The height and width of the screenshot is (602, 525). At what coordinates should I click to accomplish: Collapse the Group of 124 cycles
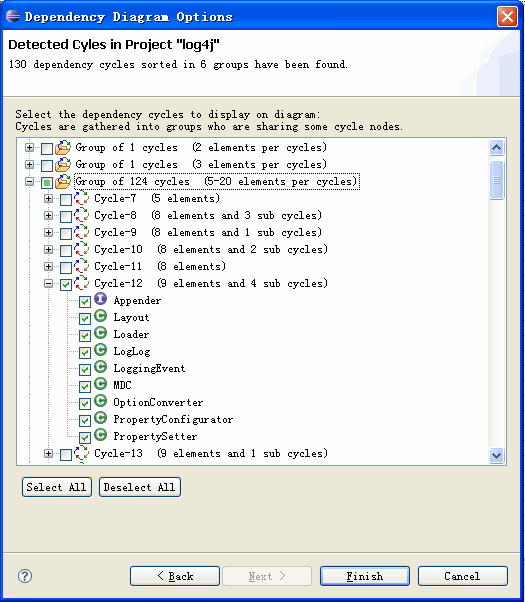29,182
